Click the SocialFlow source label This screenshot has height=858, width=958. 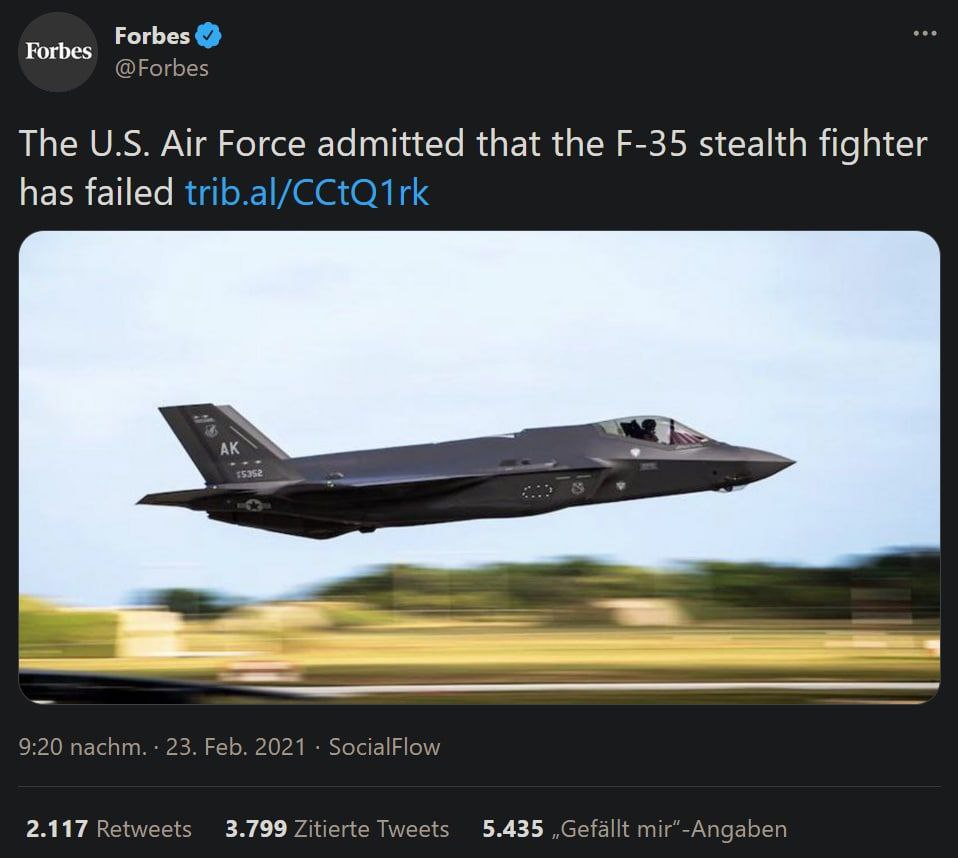coord(384,747)
